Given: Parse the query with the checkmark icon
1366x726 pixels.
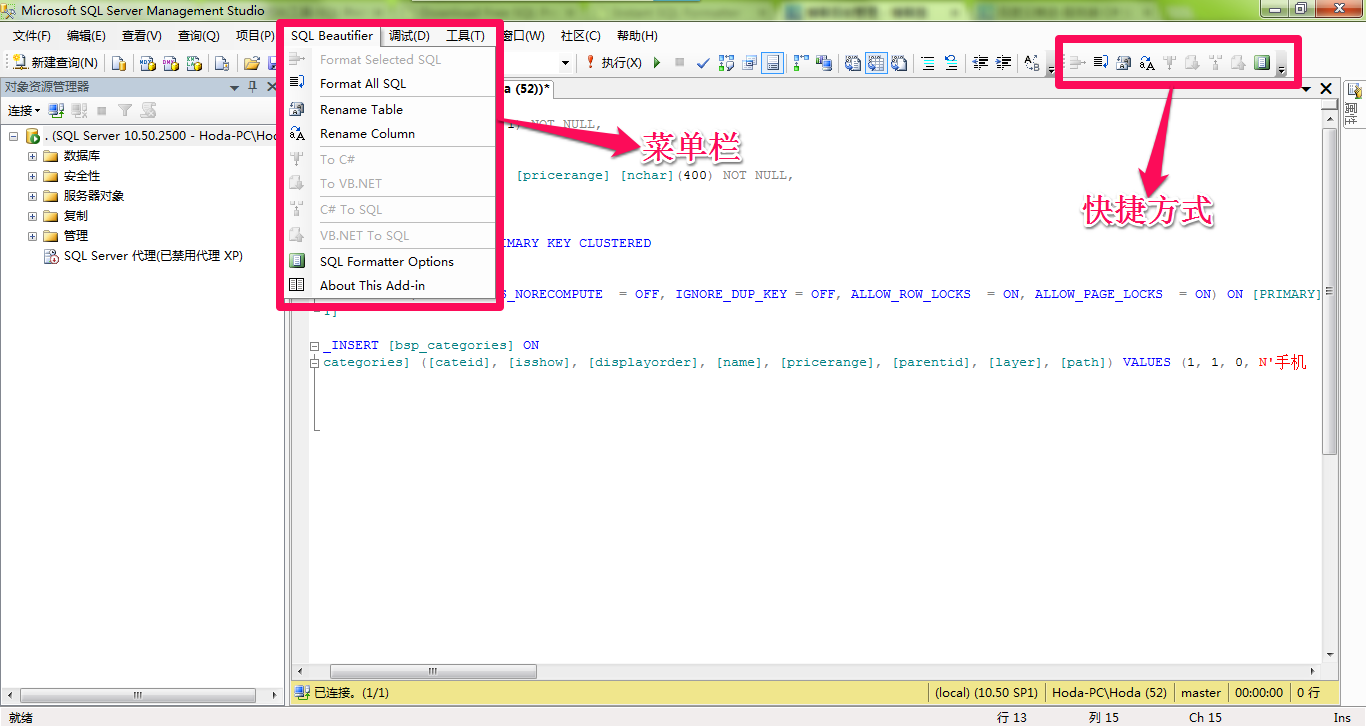Looking at the screenshot, I should (703, 63).
